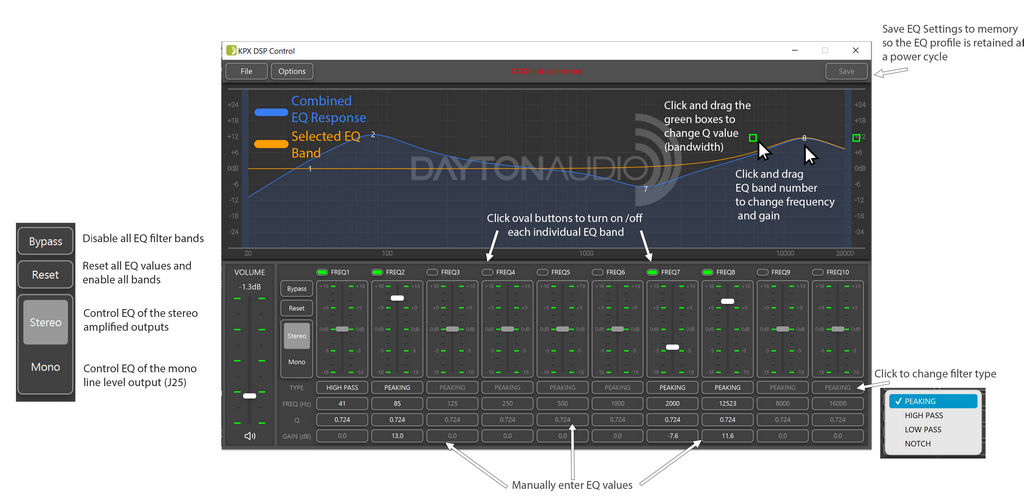
Task: Click the left green Q-value box on the graph
Action: click(x=752, y=138)
